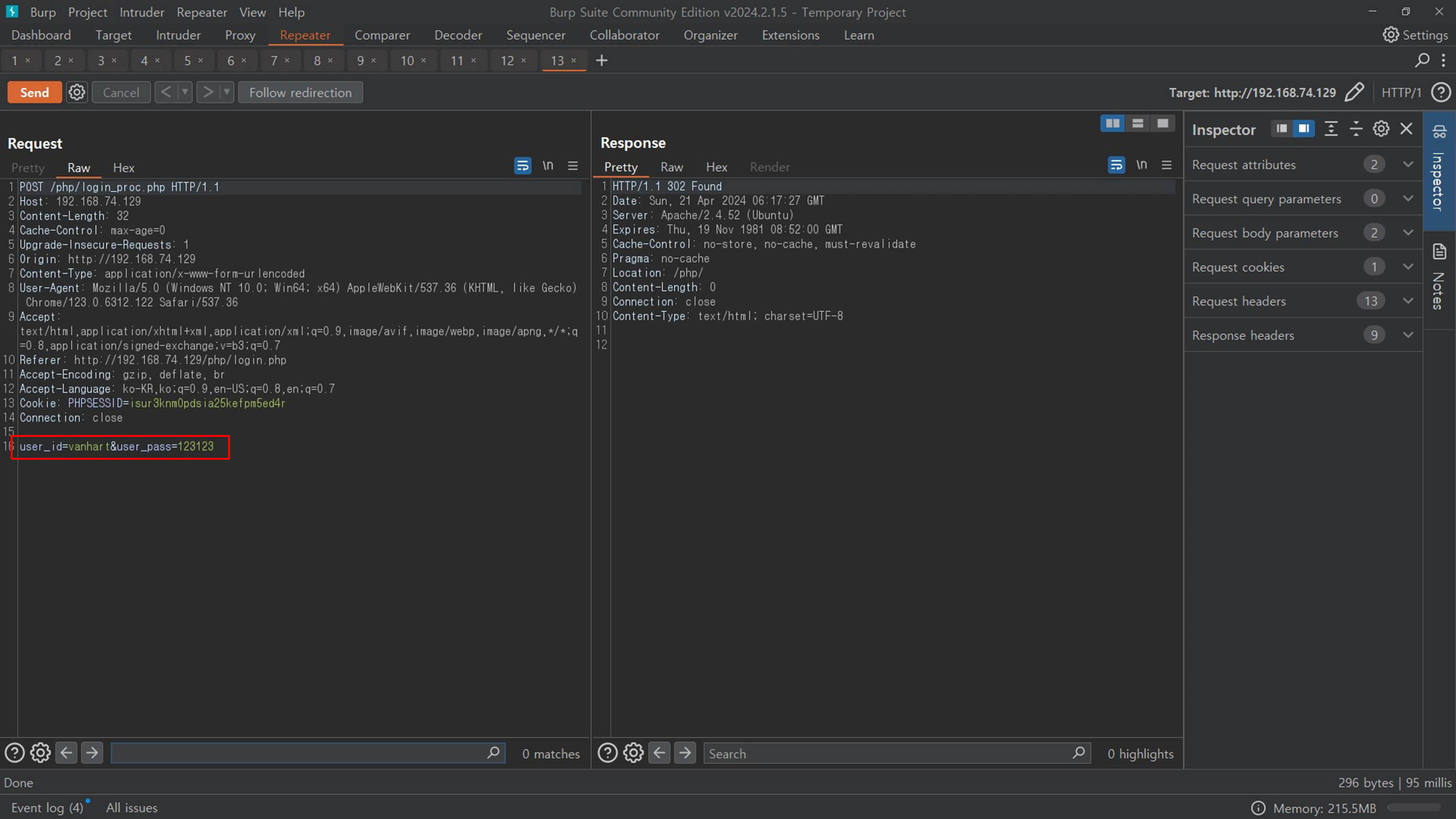Image resolution: width=1456 pixels, height=819 pixels.
Task: Select Repeater tab 12
Action: [x=507, y=61]
